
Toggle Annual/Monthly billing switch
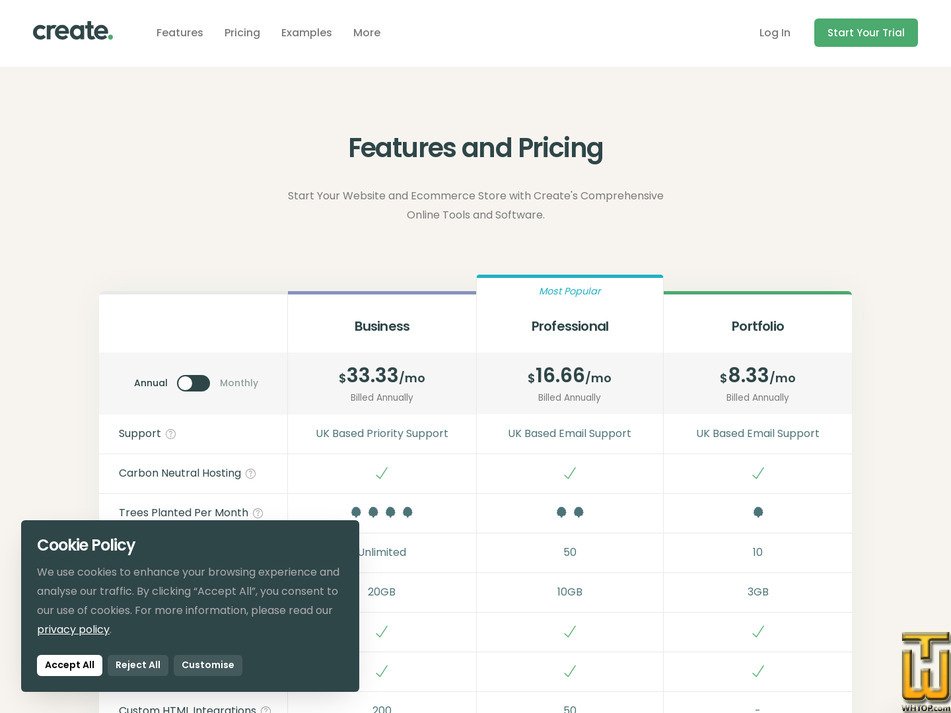(193, 383)
